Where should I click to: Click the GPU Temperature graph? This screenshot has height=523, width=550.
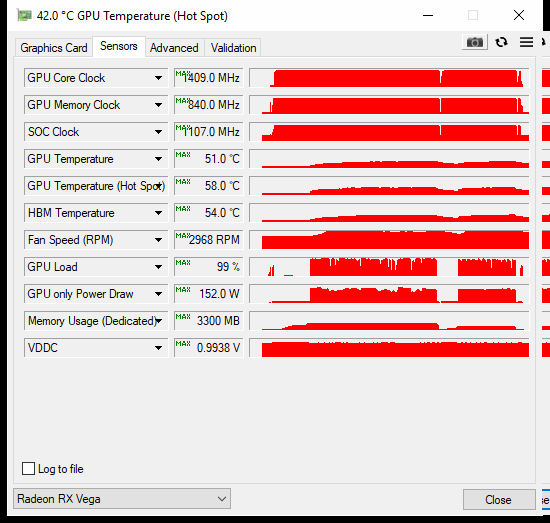click(389, 159)
